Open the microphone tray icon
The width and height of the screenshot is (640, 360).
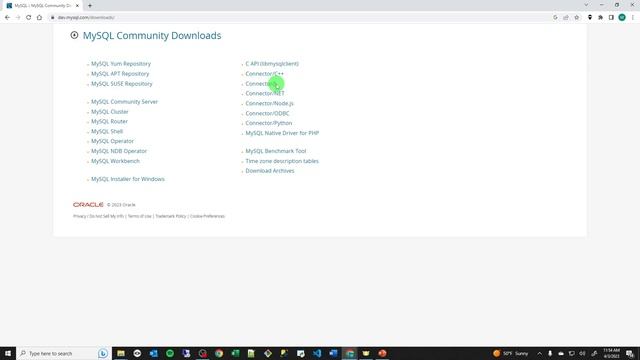[550, 353]
